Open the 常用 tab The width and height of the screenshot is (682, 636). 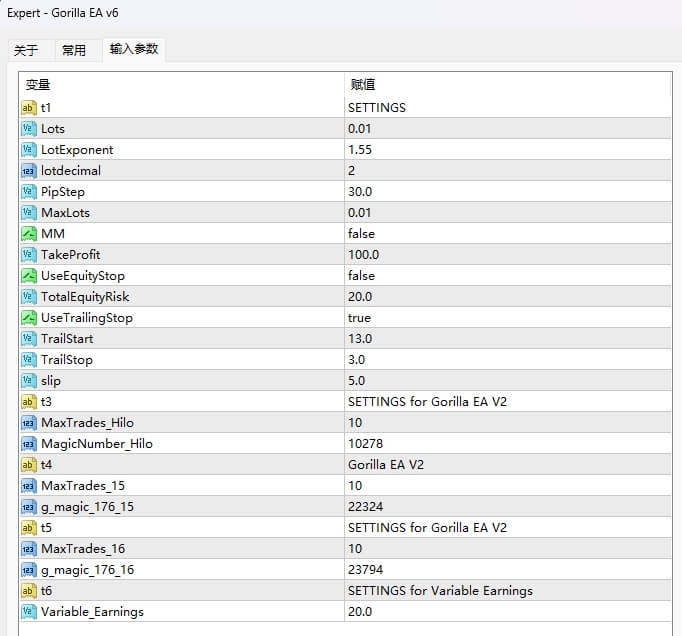(x=74, y=50)
